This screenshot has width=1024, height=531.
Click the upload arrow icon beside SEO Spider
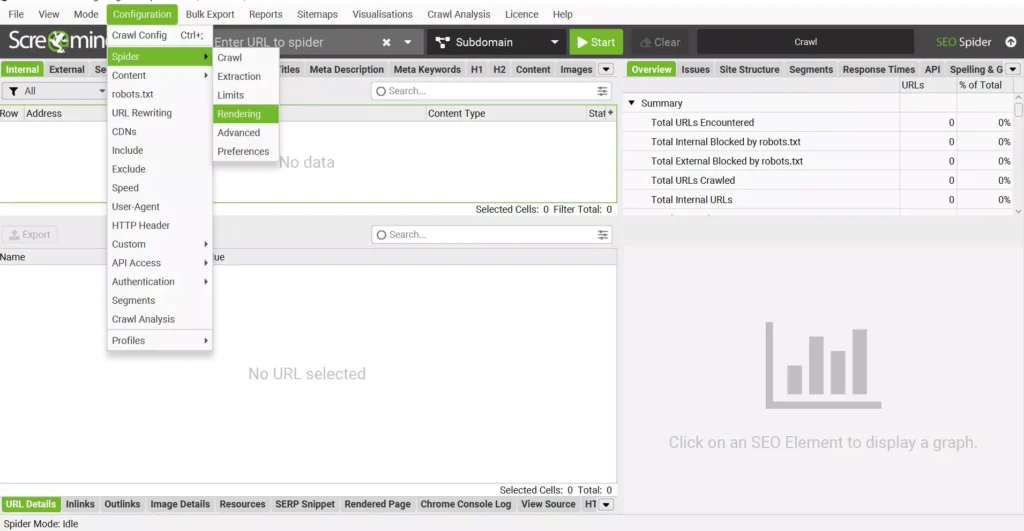1010,42
